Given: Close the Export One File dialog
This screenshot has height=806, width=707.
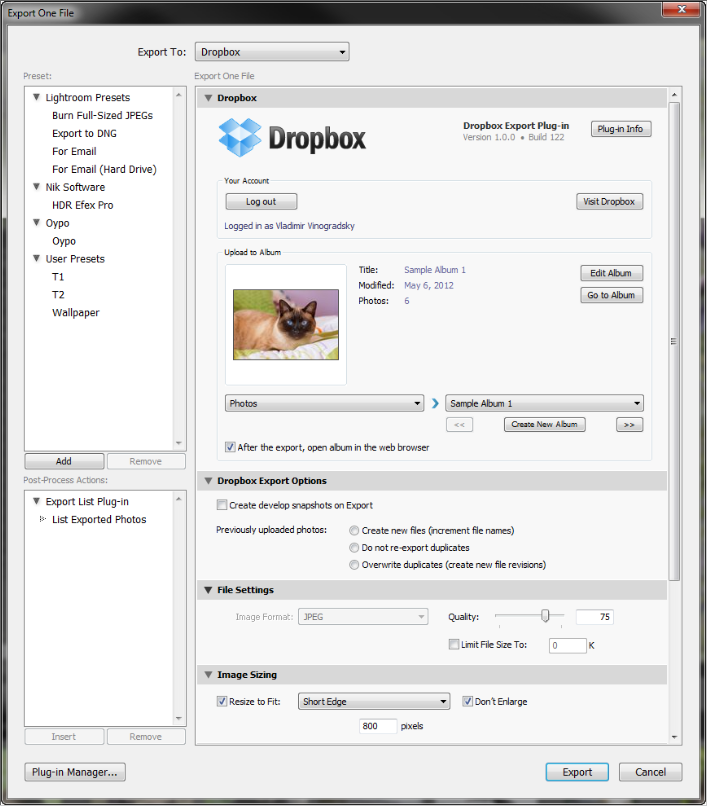Looking at the screenshot, I should (681, 9).
